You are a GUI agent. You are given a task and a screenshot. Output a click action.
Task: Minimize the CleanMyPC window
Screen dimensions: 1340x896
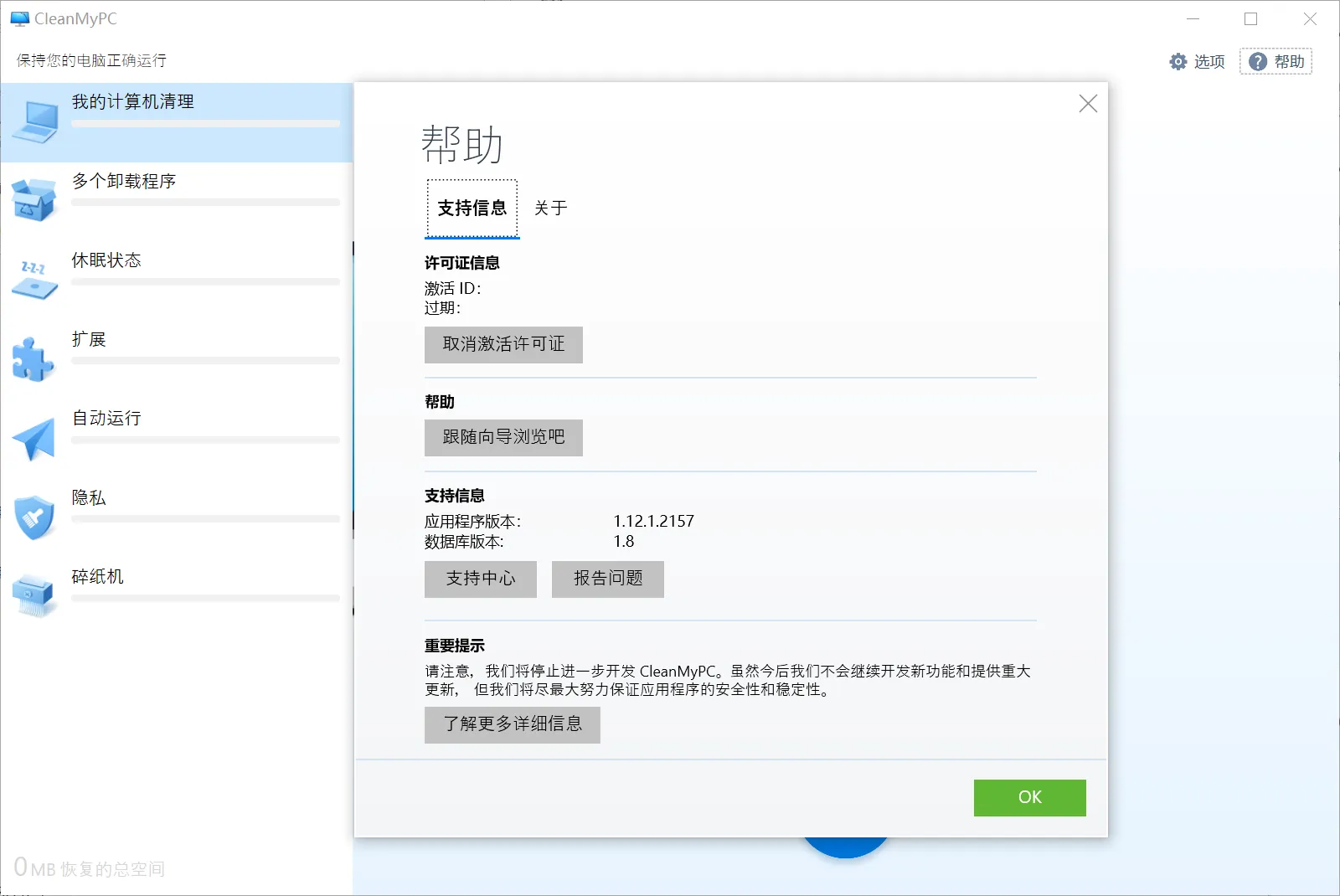pos(1193,18)
